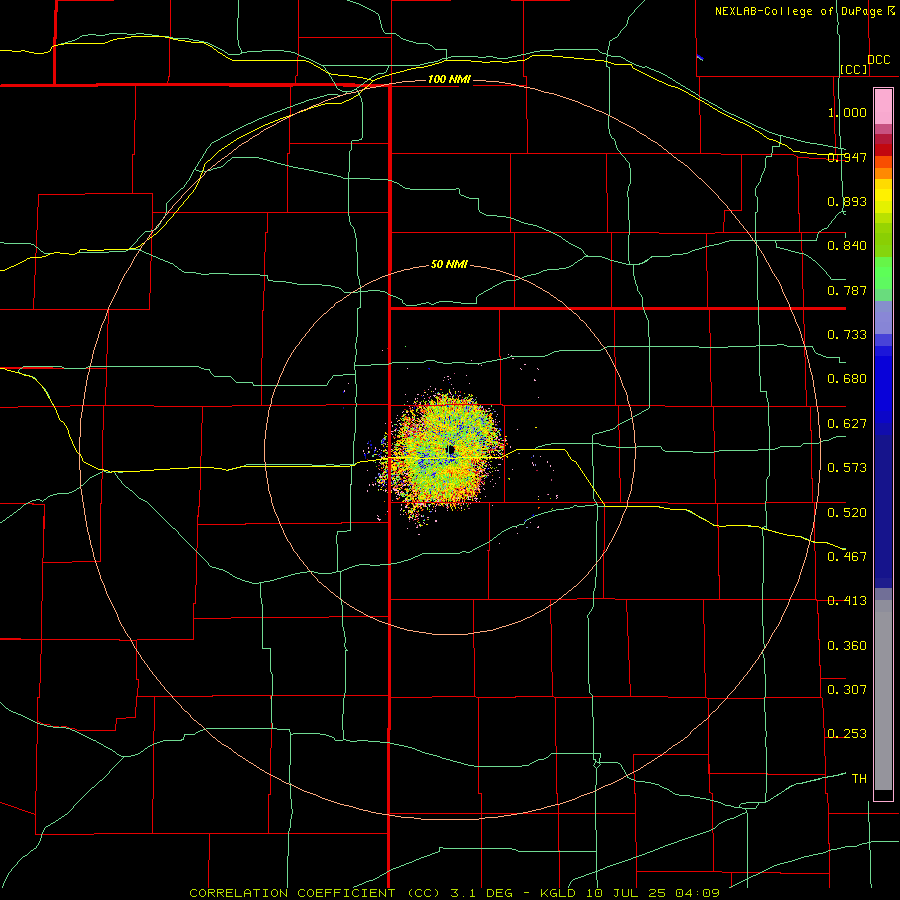The image size is (900, 900).
Task: Select the 0.360 legend value
Action: pos(847,646)
